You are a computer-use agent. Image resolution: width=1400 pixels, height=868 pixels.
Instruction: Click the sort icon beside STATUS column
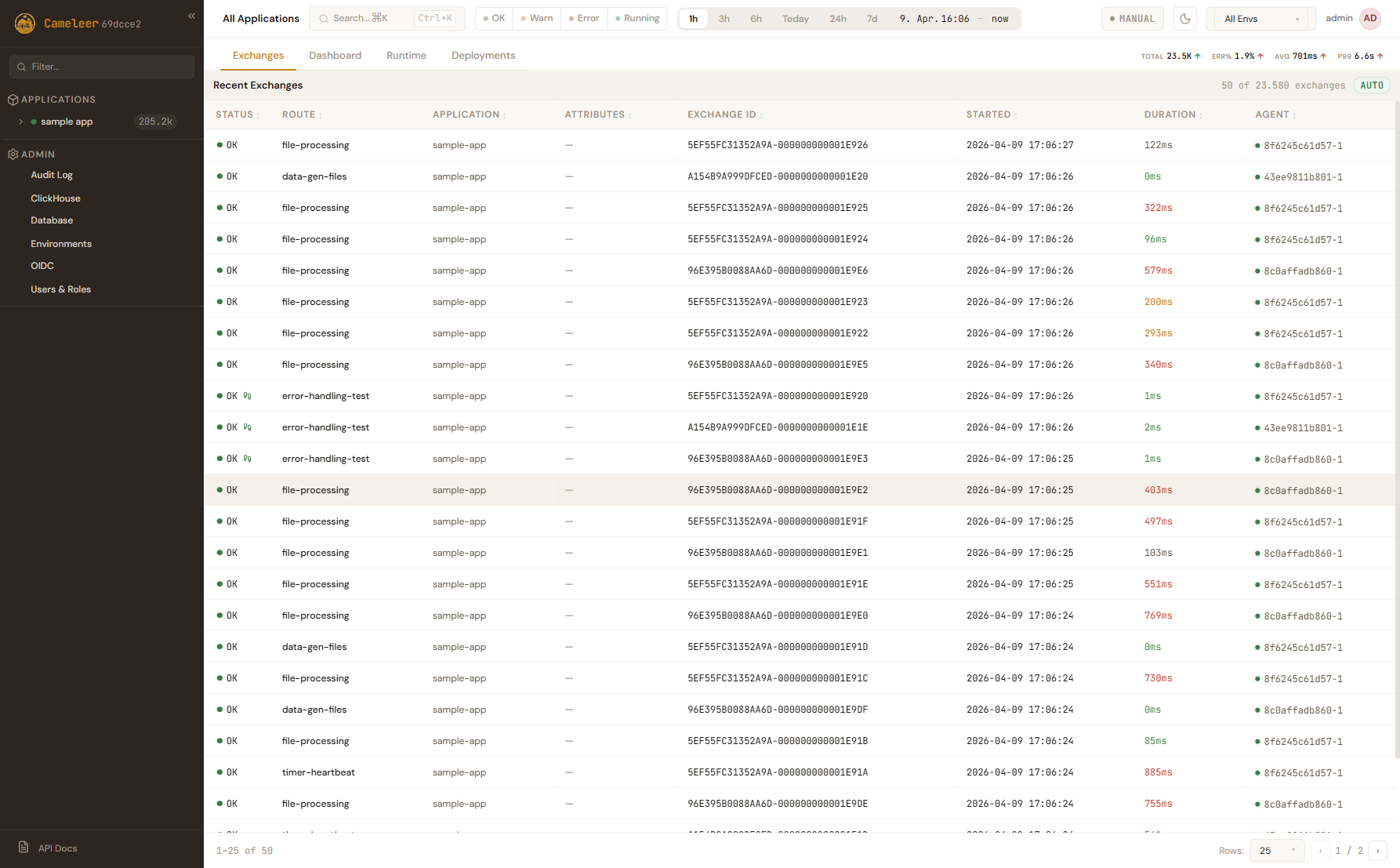click(258, 115)
